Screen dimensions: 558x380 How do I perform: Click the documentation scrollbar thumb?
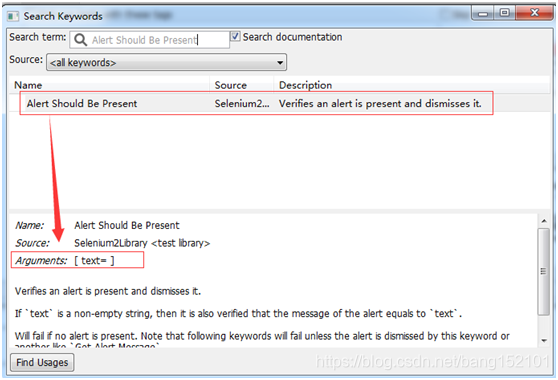pyautogui.click(x=543, y=271)
